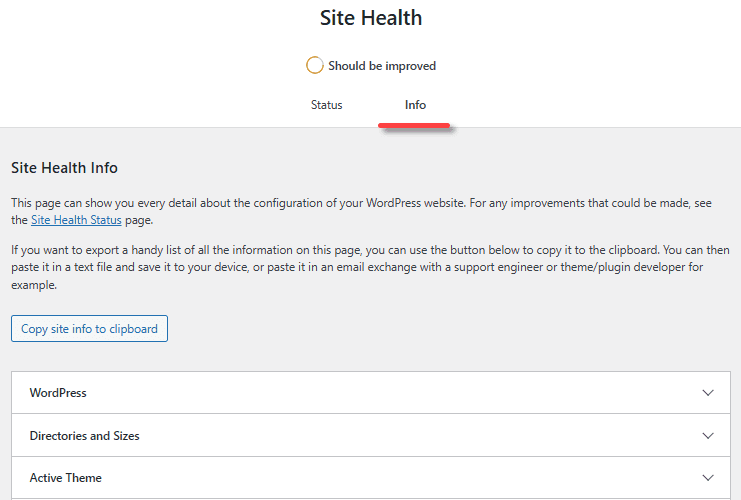Click the Site Health Info heading
This screenshot has width=741, height=500.
[64, 168]
